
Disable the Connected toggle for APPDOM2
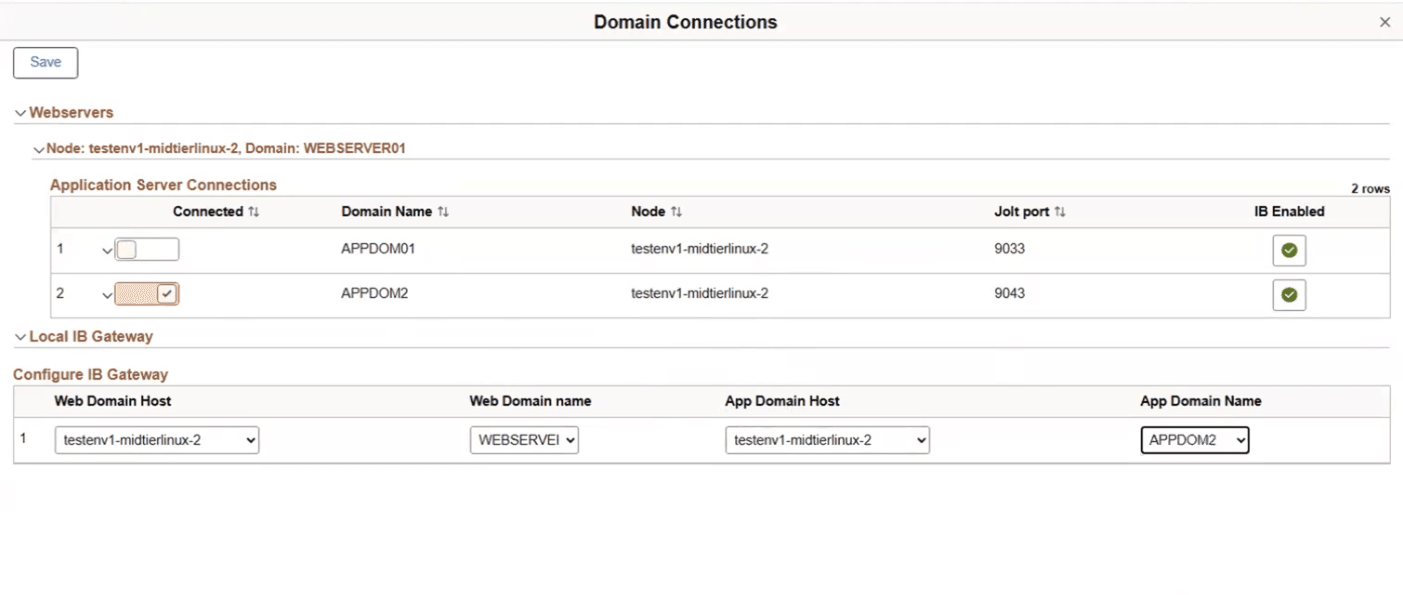click(x=147, y=293)
